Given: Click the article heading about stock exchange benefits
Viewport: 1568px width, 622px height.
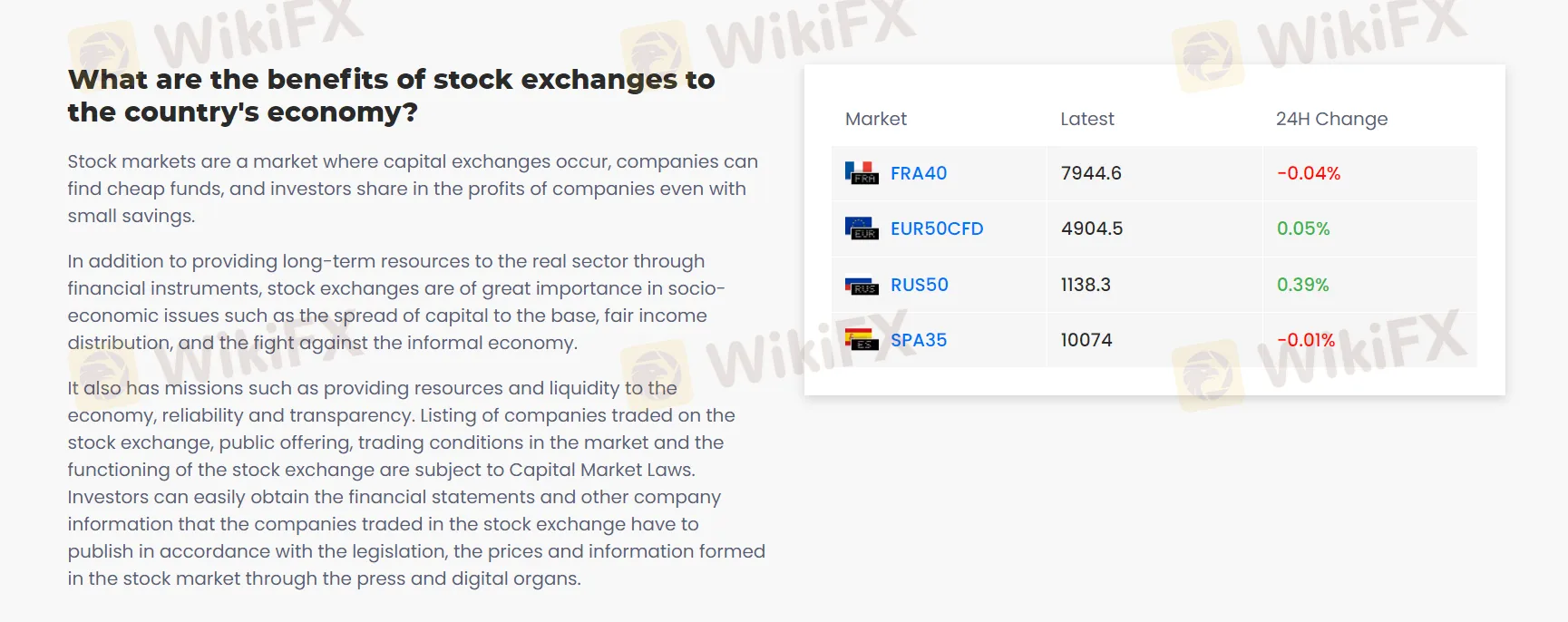Looking at the screenshot, I should coord(391,95).
